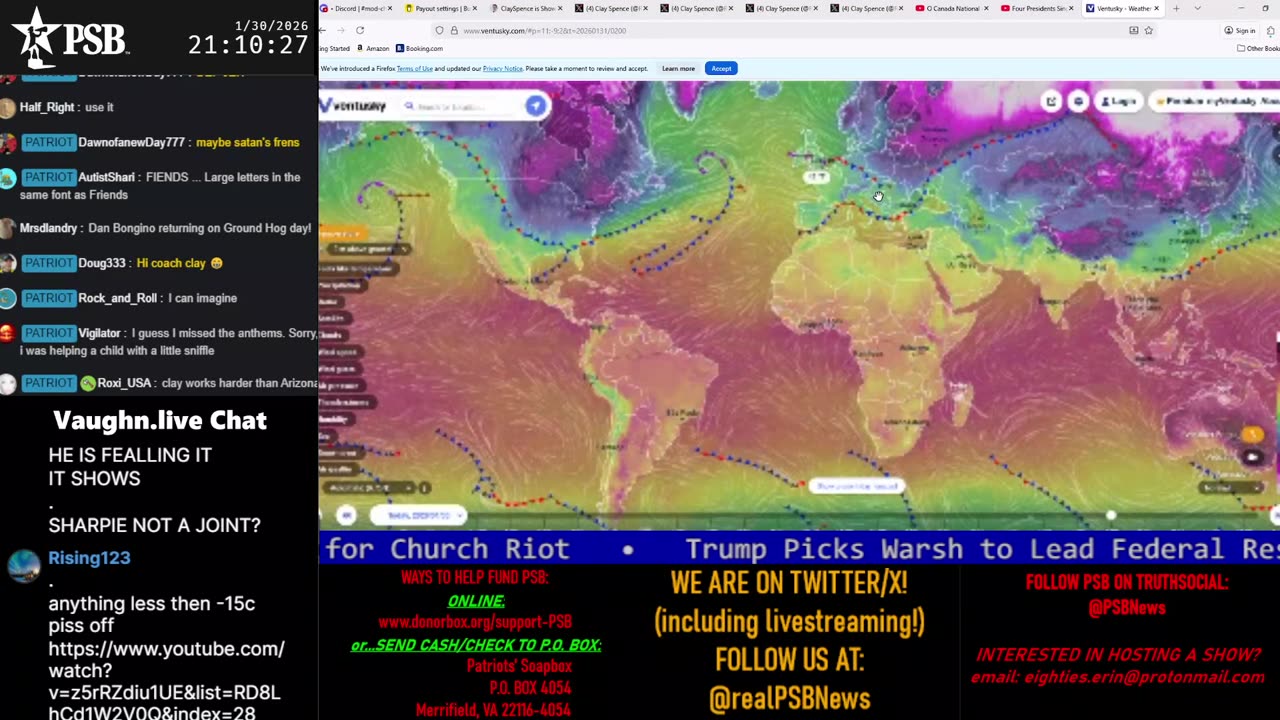Image resolution: width=1280 pixels, height=720 pixels.
Task: Toggle the orange round button above map settings
Action: (x=1252, y=434)
